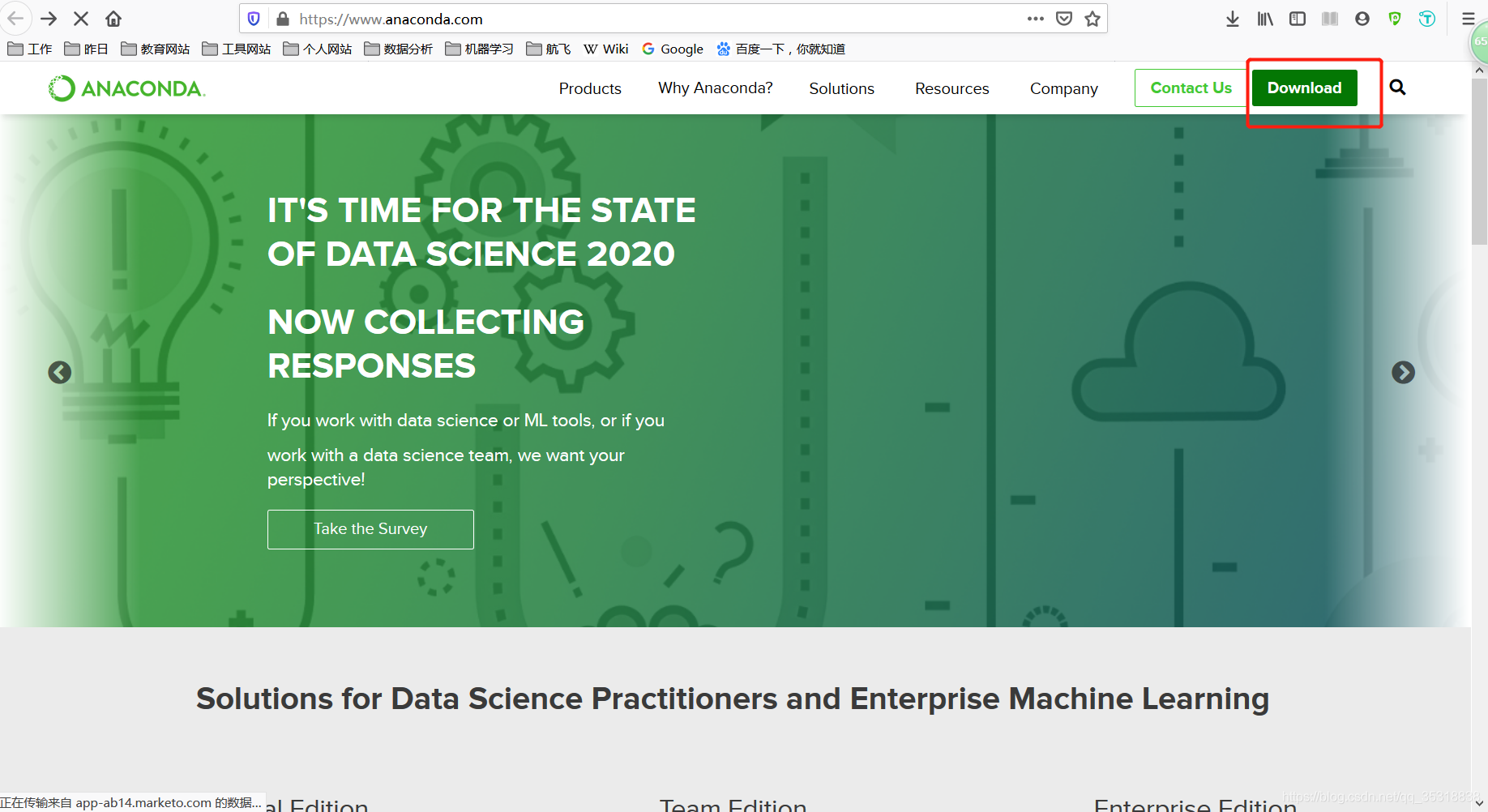This screenshot has height=812, width=1488.
Task: Click the Enterprise Edition heading
Action: [x=1195, y=805]
